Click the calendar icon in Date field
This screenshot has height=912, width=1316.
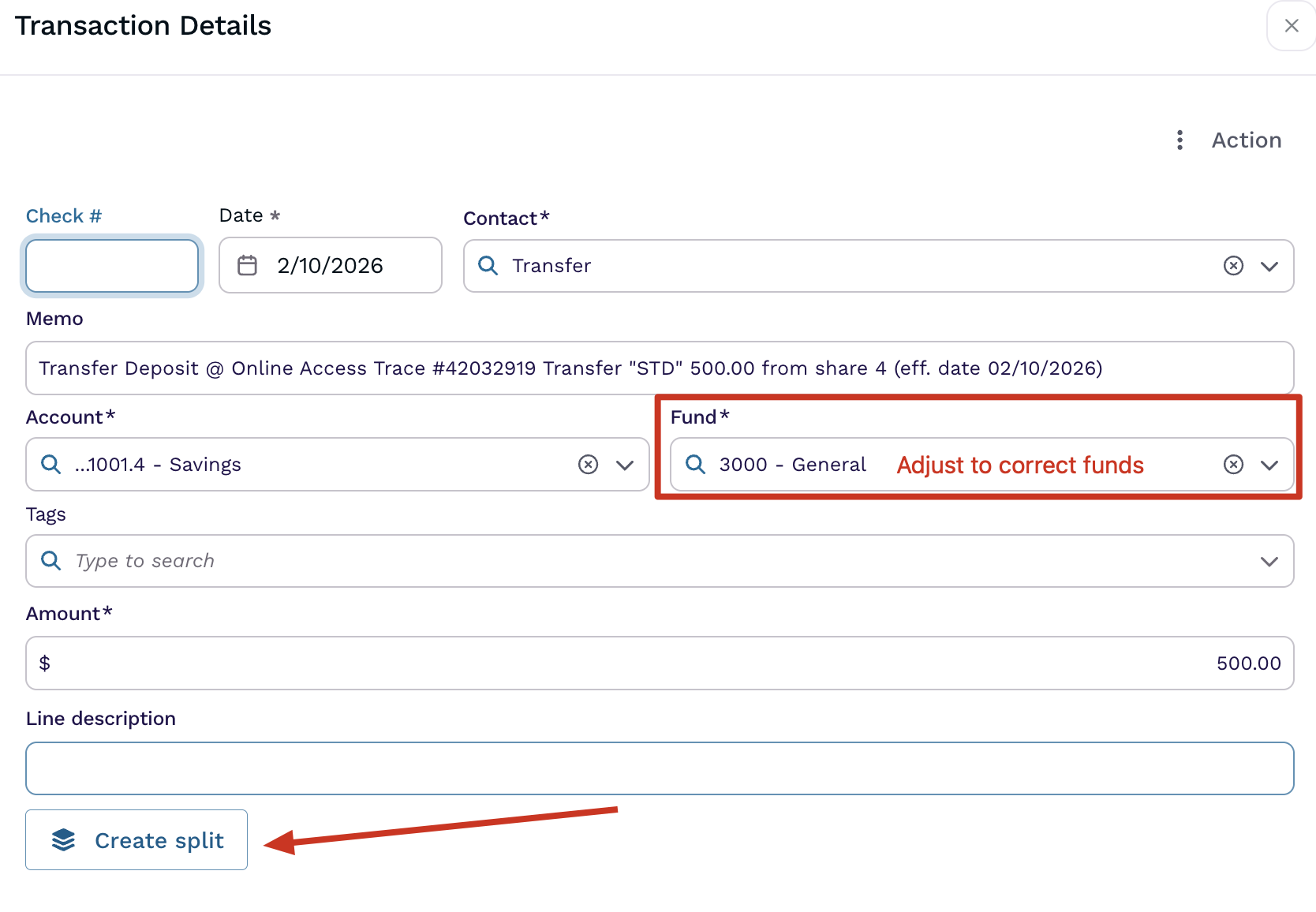[x=248, y=266]
